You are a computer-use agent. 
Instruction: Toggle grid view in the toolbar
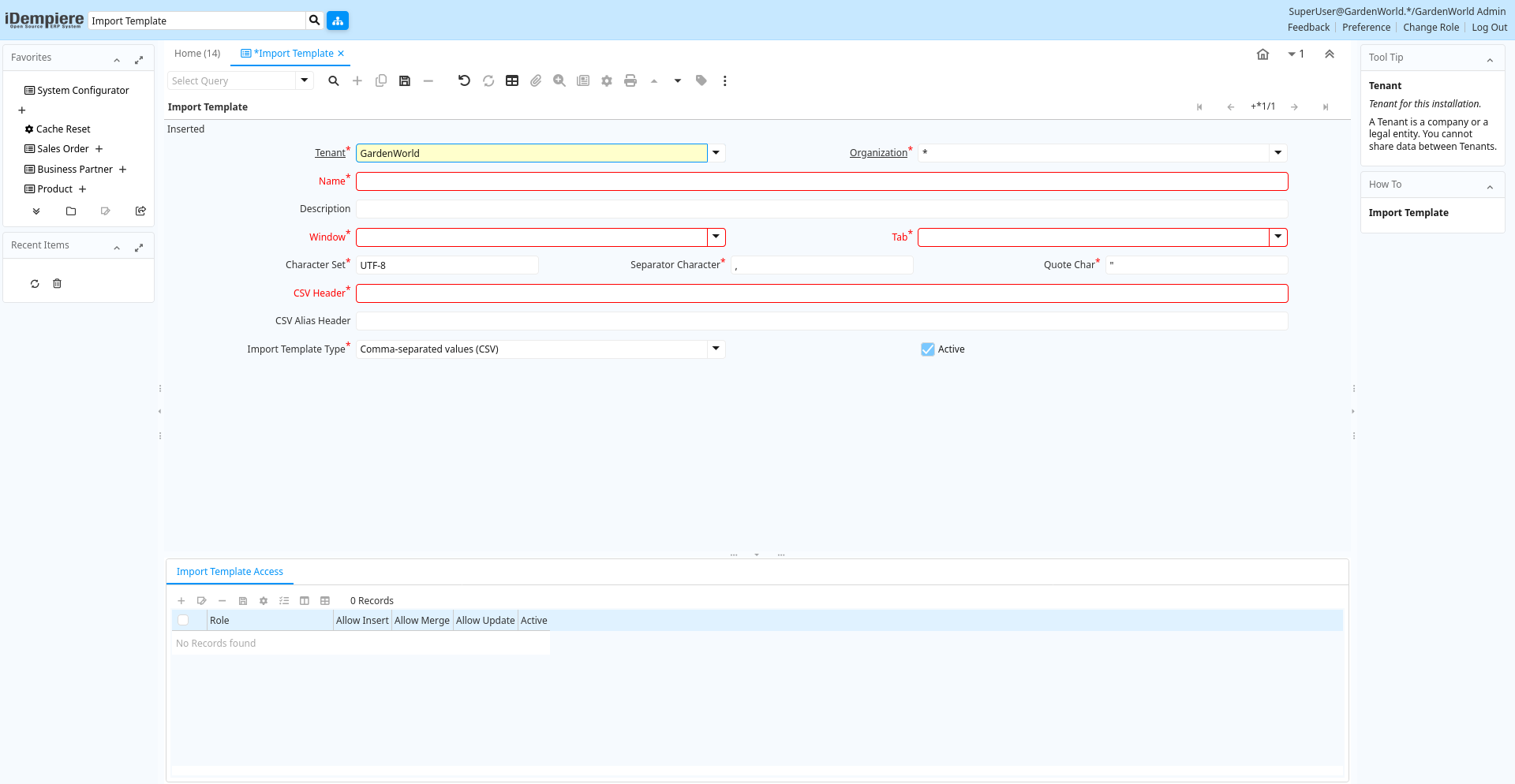[512, 80]
